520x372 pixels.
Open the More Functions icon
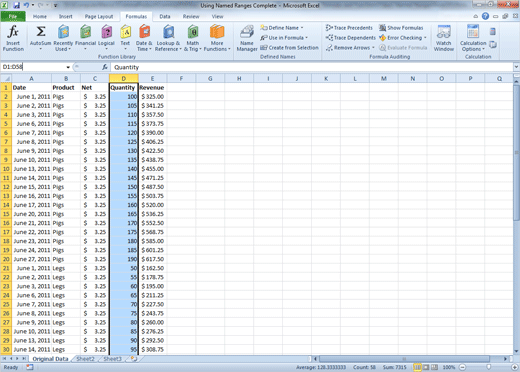(x=217, y=33)
